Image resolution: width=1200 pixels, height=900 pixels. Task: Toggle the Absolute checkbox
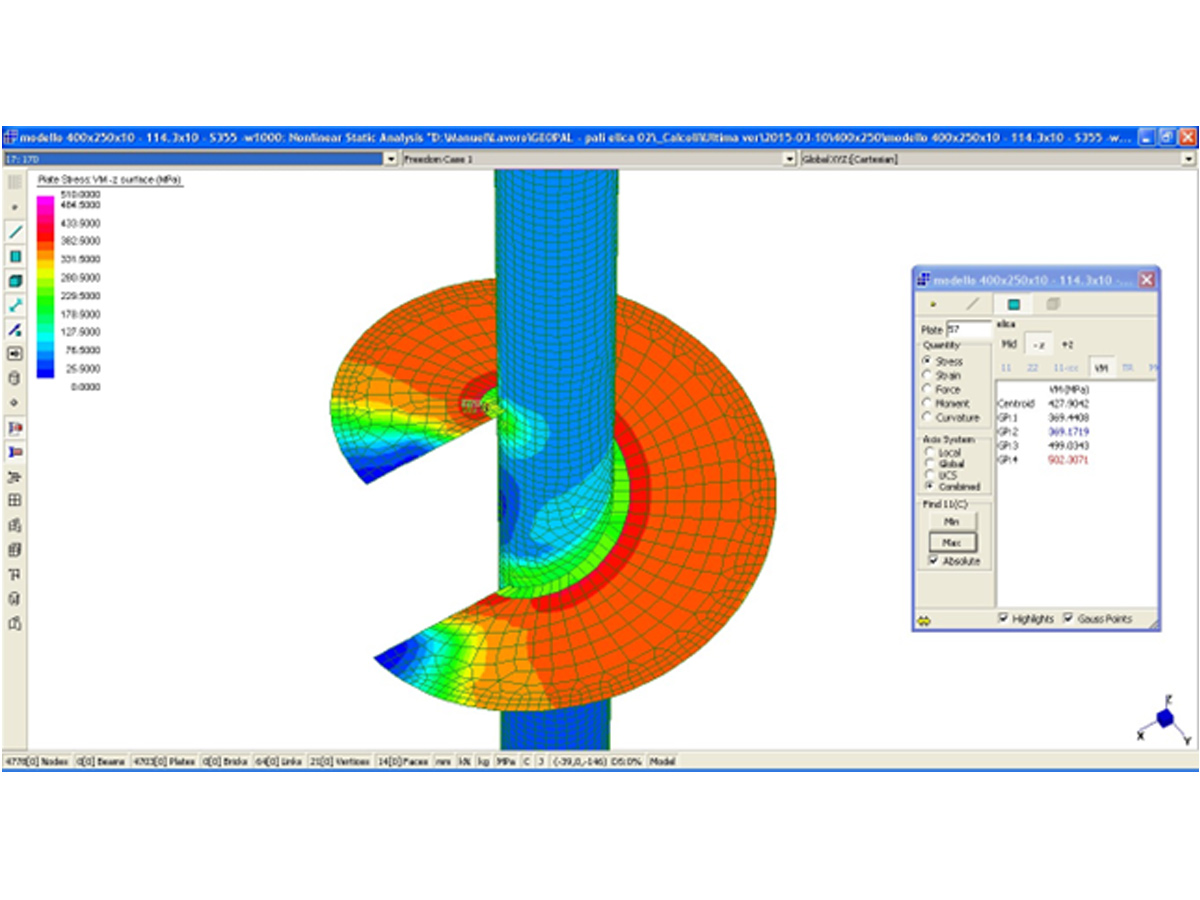pos(933,562)
